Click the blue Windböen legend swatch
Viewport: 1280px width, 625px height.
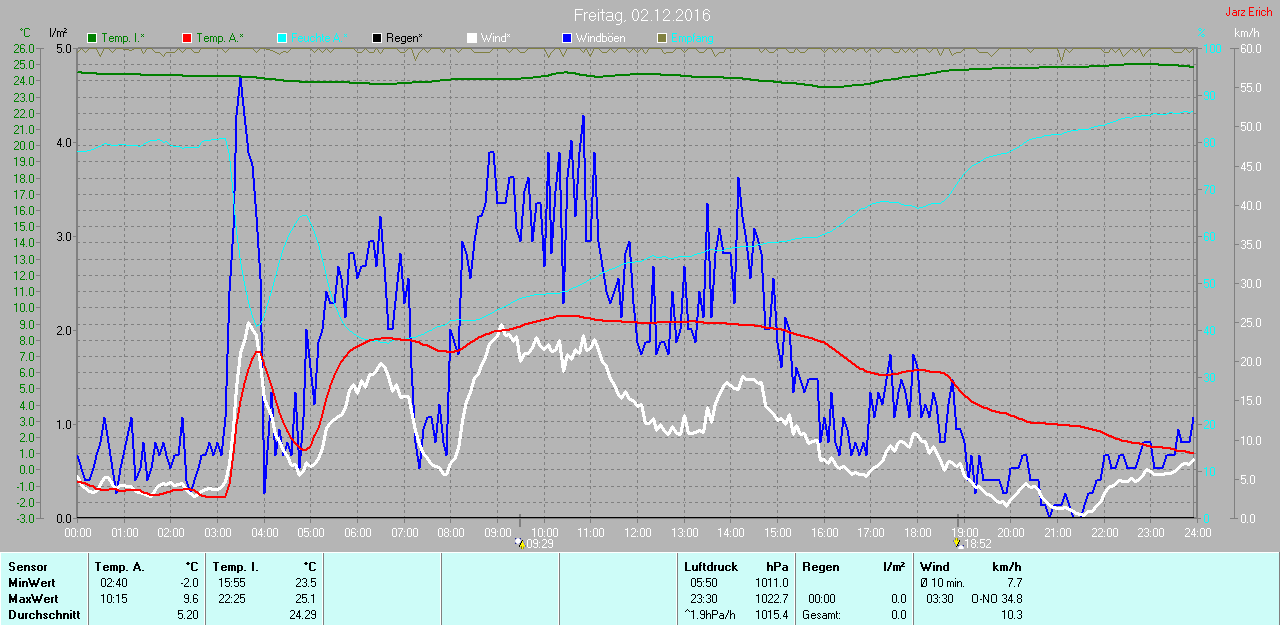click(566, 38)
